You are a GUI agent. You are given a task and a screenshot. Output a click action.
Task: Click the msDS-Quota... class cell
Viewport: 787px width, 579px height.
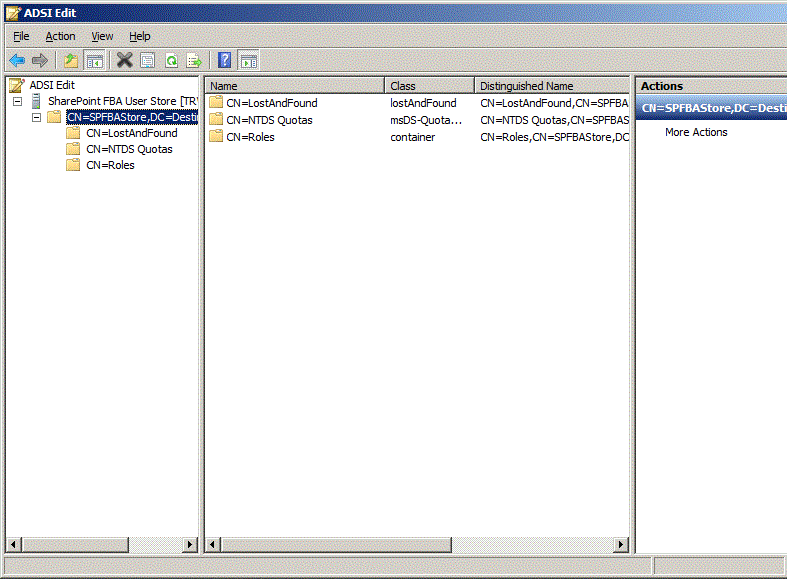426,120
